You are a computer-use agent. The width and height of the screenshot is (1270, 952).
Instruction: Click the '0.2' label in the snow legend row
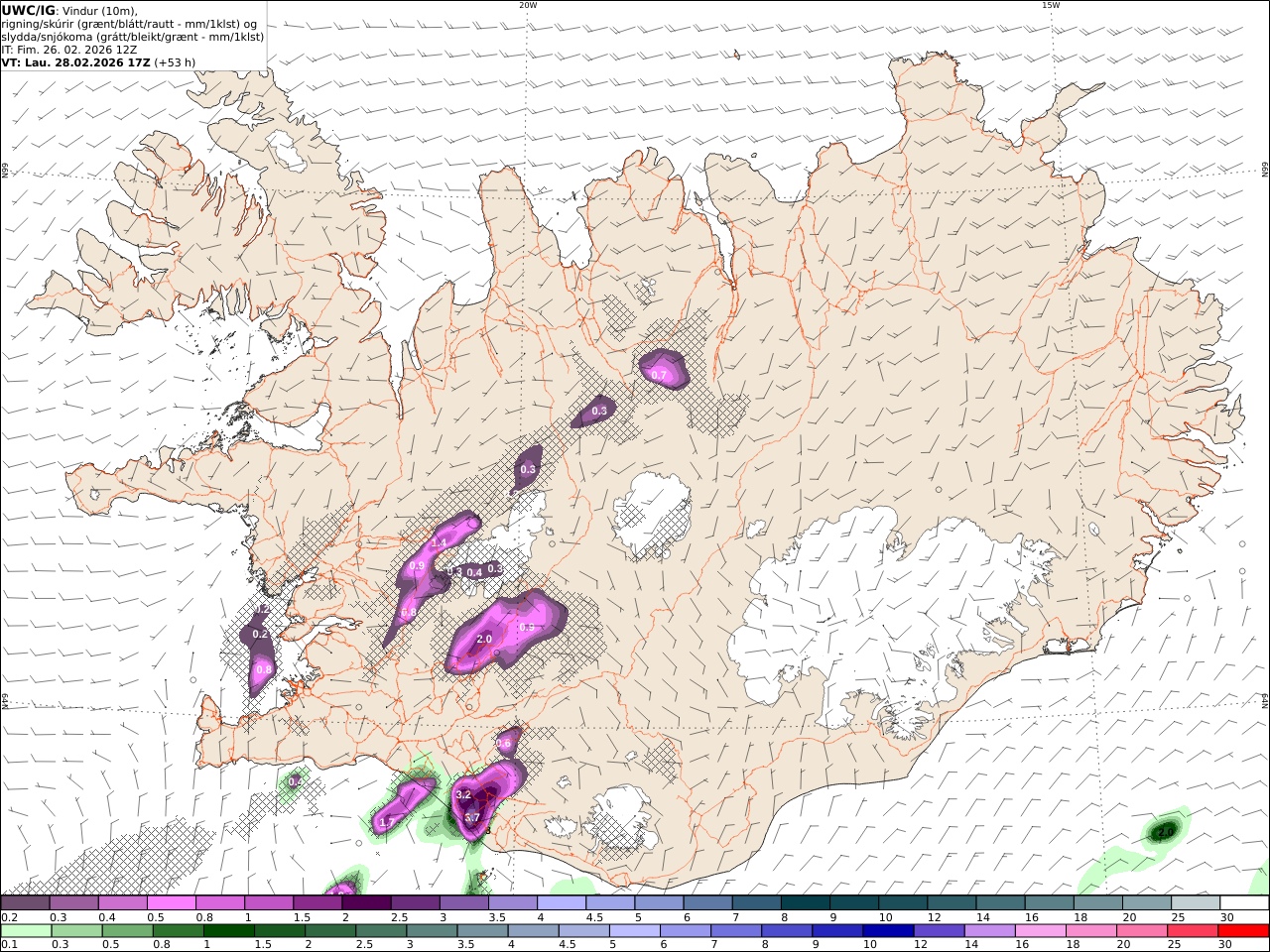point(9,917)
